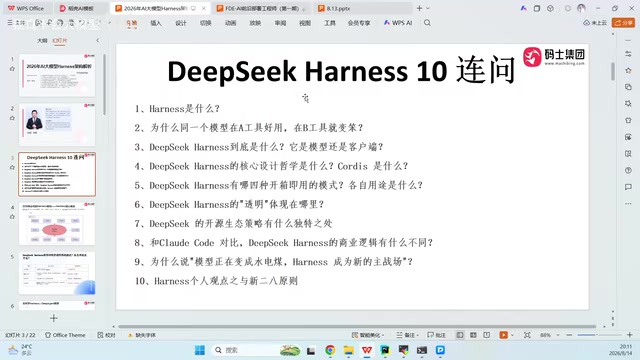
Task: Open the 设计 ribbon tab
Action: tap(181, 23)
